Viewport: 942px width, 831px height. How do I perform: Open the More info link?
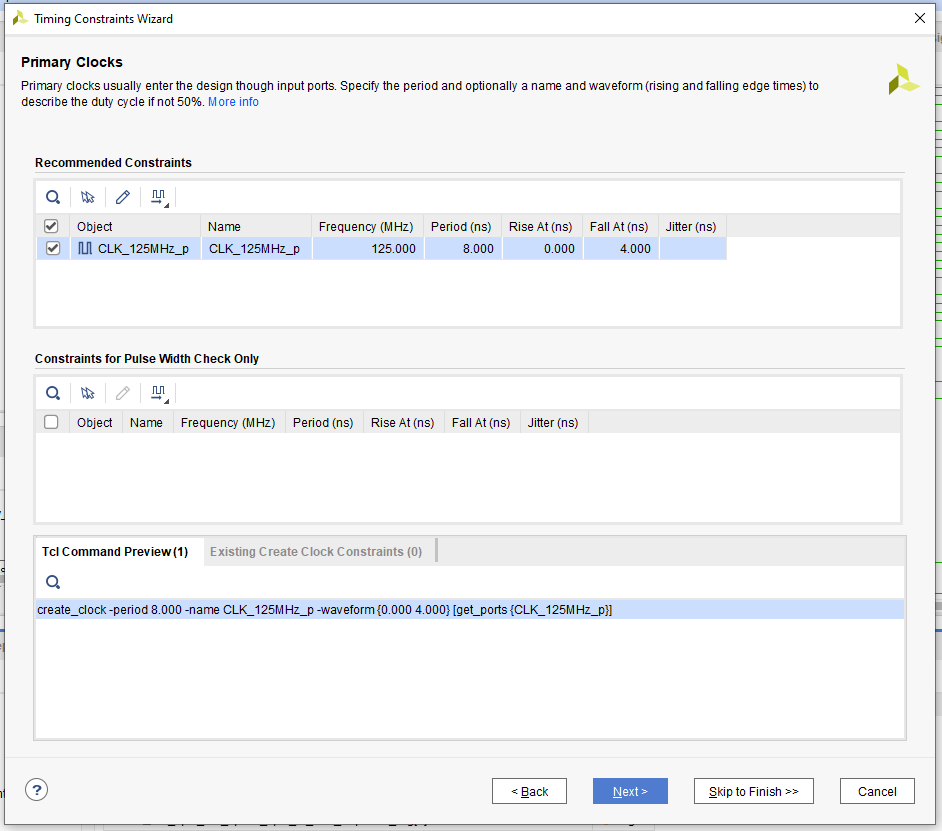[x=233, y=102]
